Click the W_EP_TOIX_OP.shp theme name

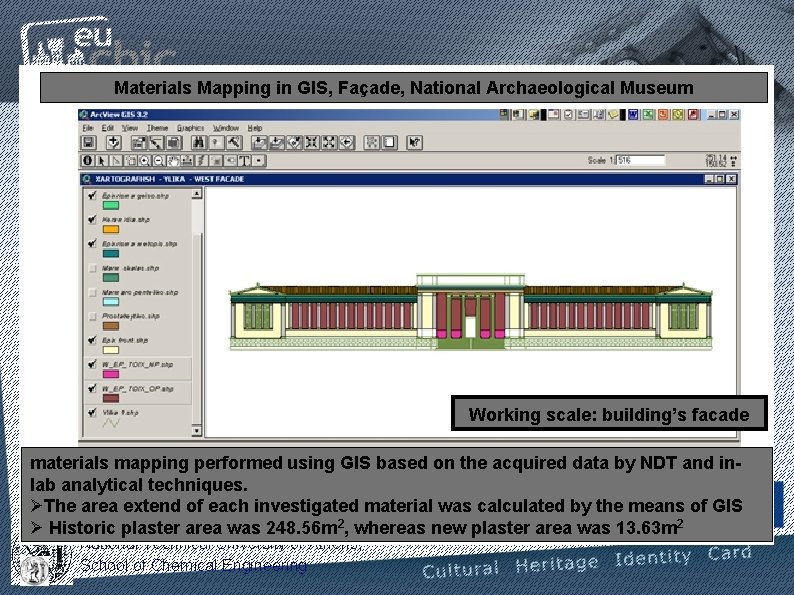pyautogui.click(x=138, y=389)
